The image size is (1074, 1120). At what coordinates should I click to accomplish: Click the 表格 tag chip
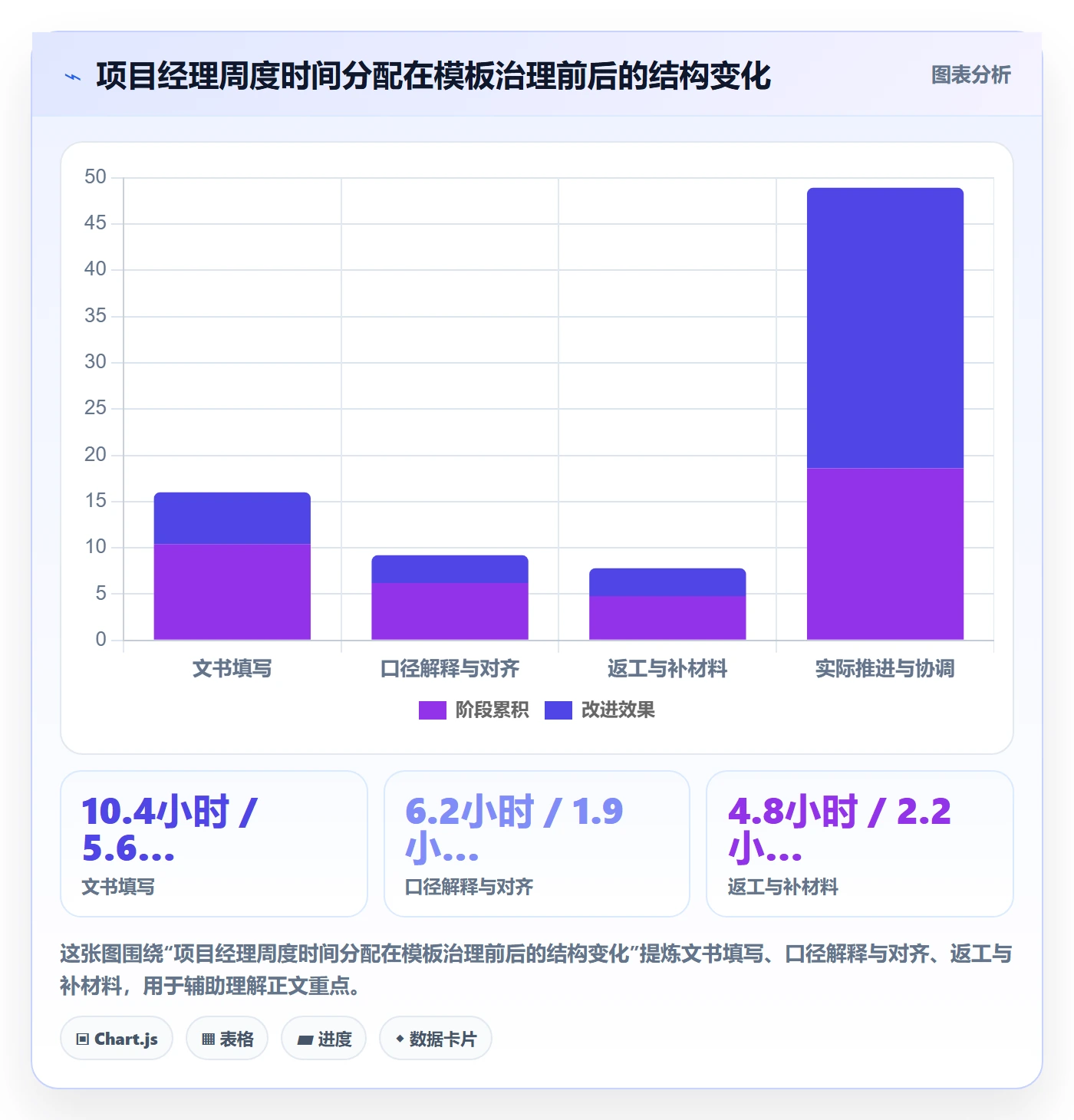pos(227,1039)
